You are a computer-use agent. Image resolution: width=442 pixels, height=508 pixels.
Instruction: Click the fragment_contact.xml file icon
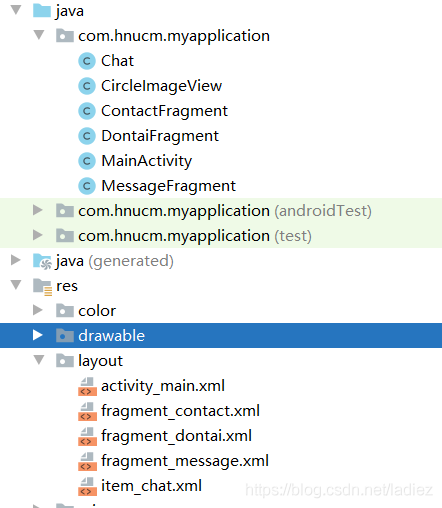[x=87, y=411]
